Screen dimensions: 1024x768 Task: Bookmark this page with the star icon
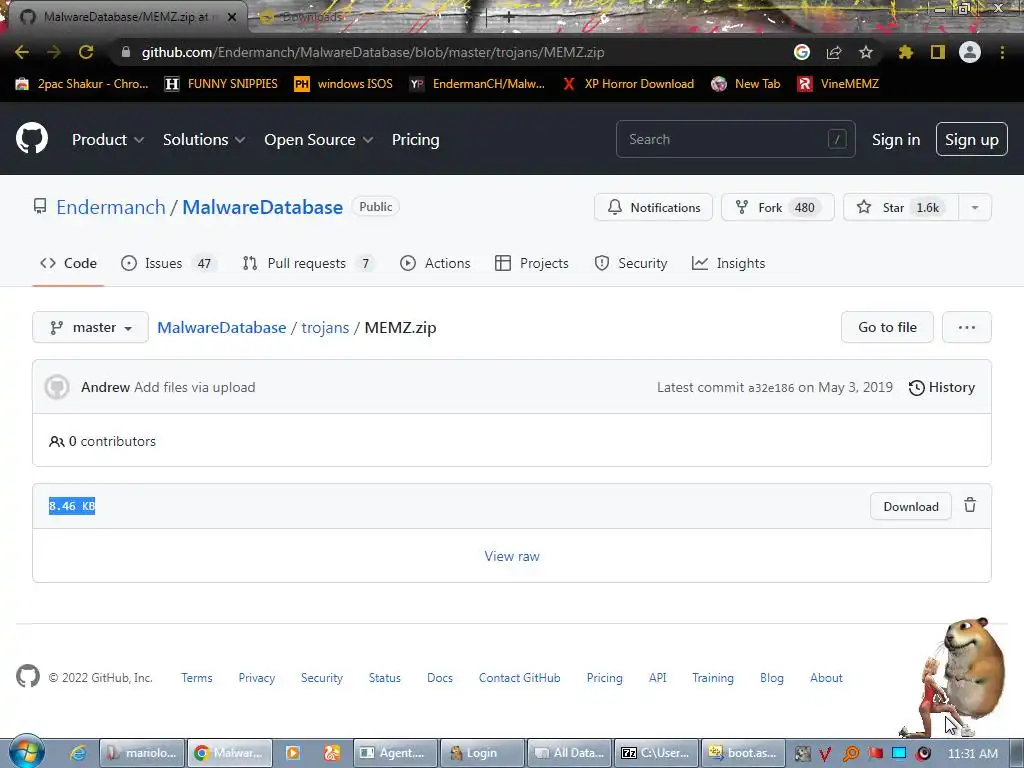(866, 52)
